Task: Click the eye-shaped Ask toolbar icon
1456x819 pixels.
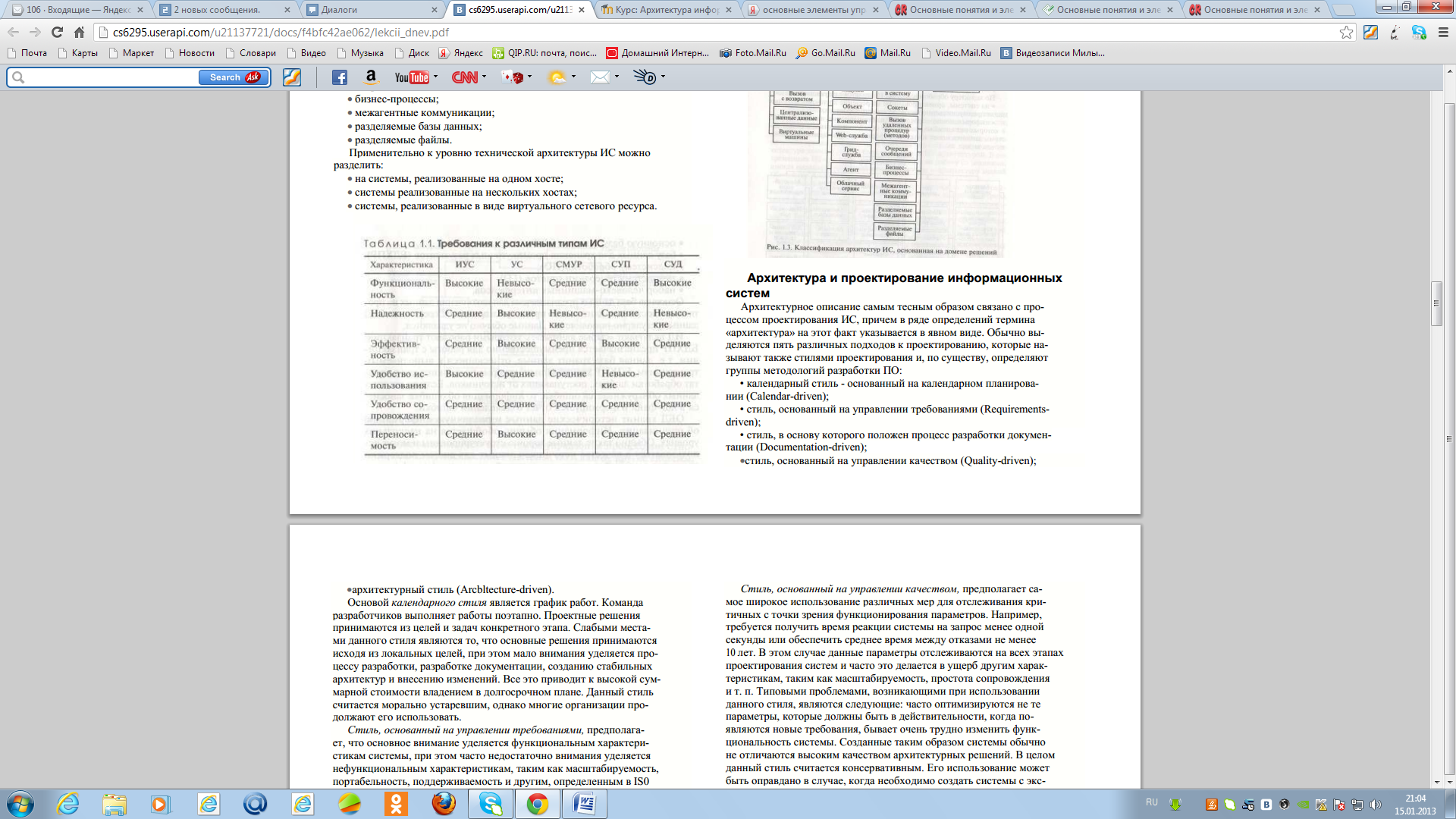Action: pyautogui.click(x=645, y=77)
